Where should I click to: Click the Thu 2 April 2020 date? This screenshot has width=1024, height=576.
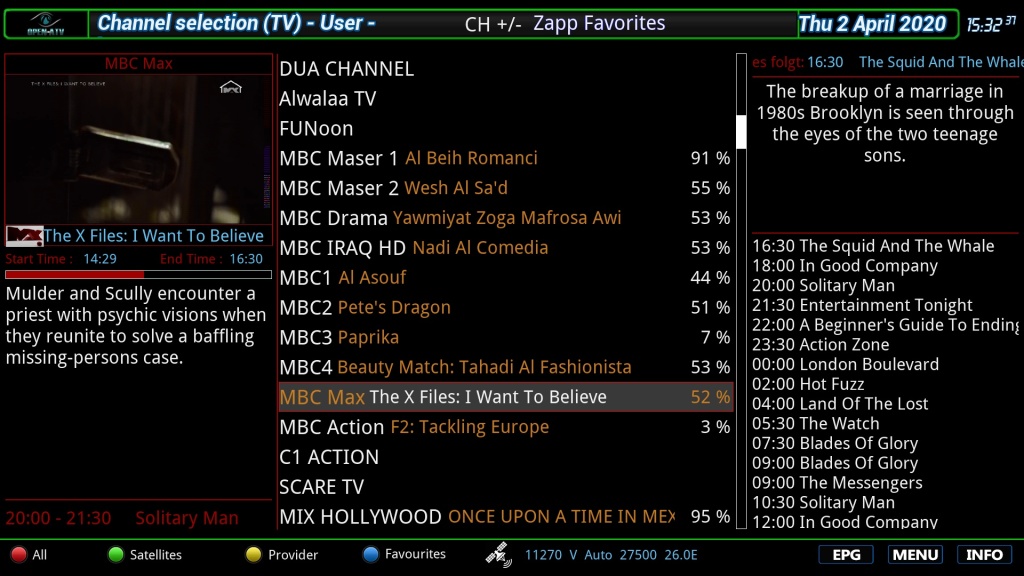[x=872, y=24]
